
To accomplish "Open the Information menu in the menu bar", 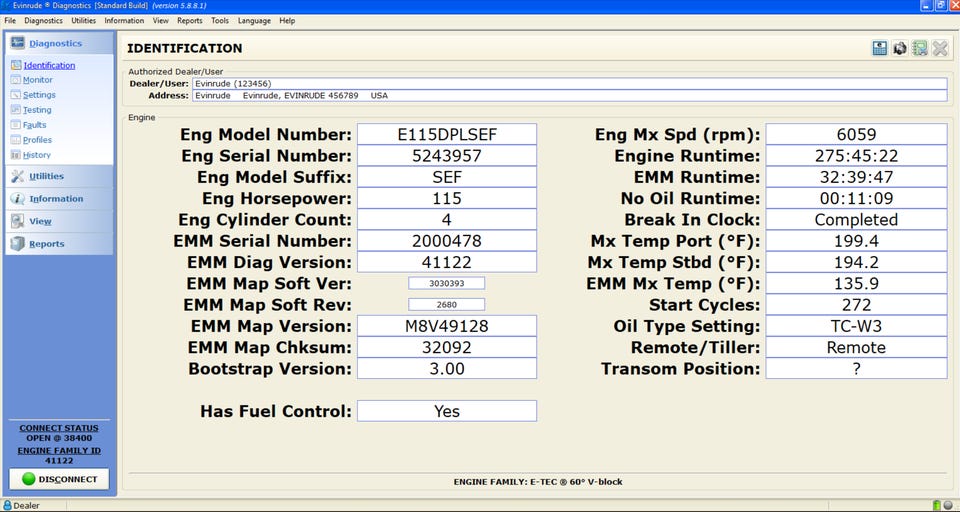I will (x=124, y=20).
